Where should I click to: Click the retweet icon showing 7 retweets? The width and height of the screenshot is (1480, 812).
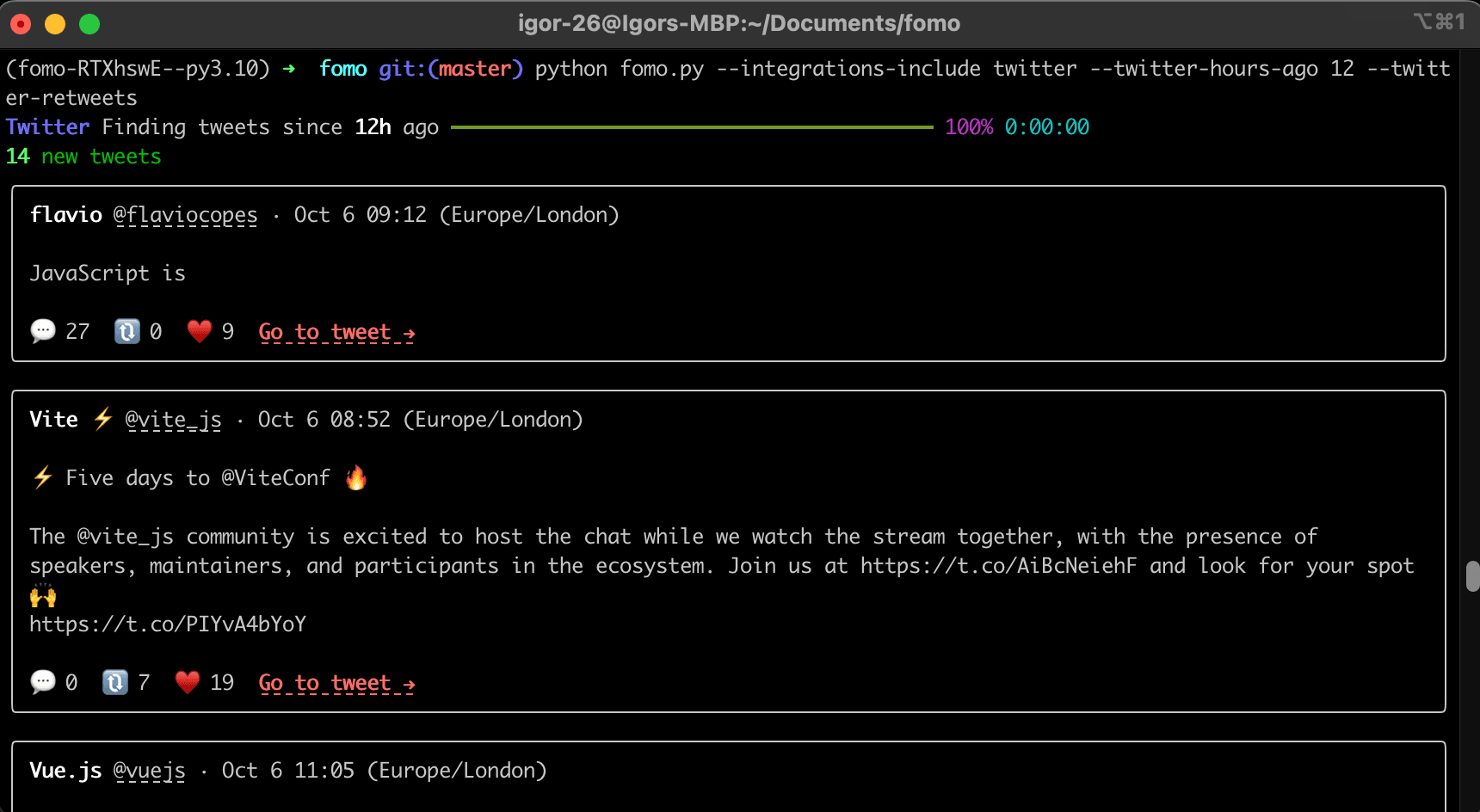(115, 682)
